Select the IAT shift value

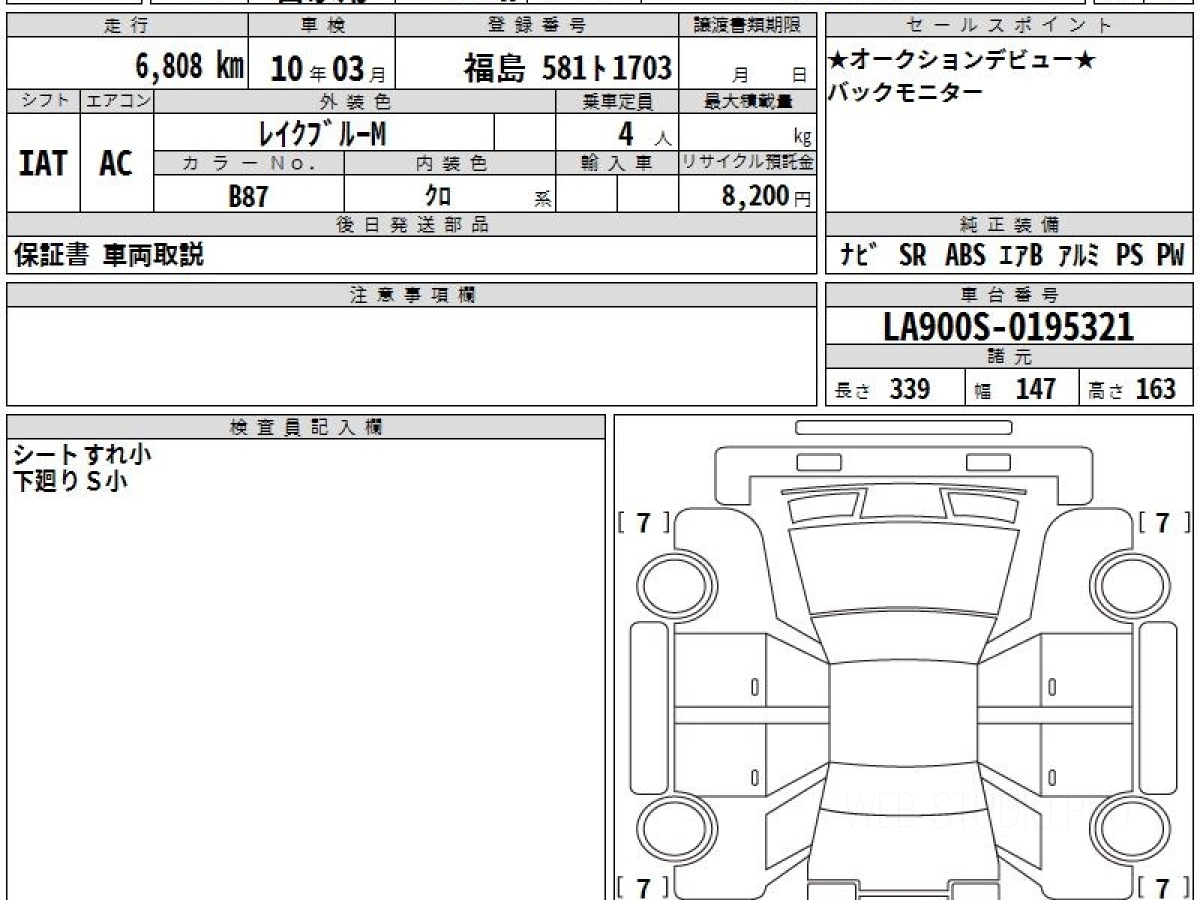(x=43, y=163)
